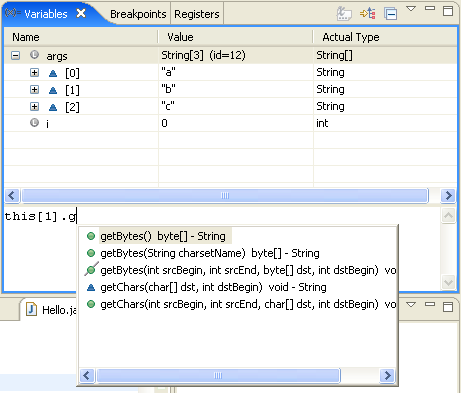The width and height of the screenshot is (461, 393).
Task: Click the Java file icon on editor tab
Action: point(31,309)
